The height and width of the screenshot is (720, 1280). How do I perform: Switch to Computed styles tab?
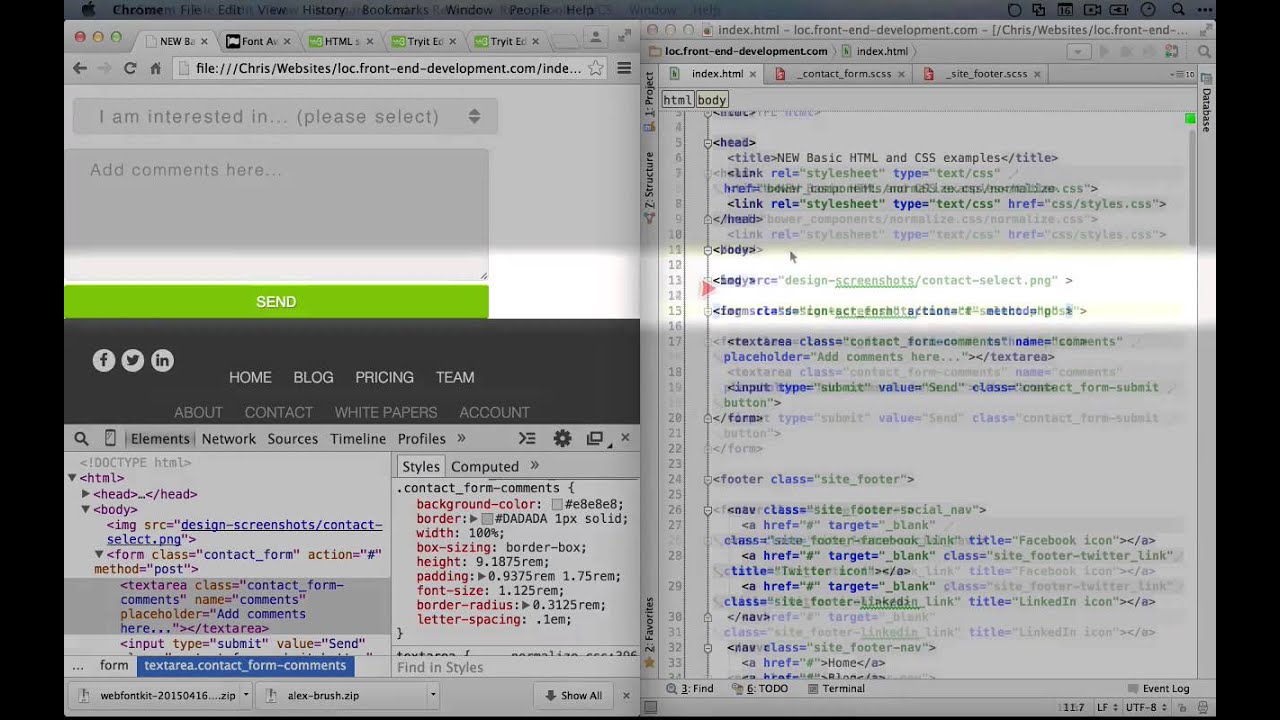tap(485, 466)
